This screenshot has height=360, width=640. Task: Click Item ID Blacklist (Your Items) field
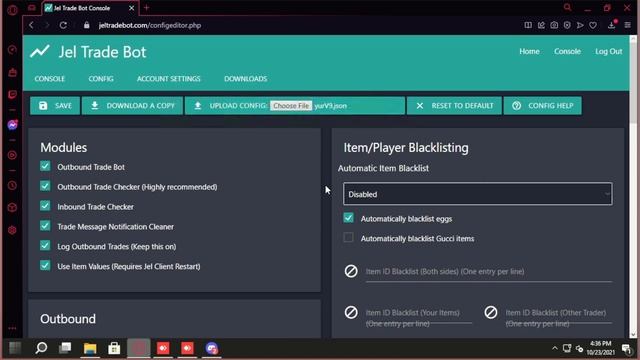point(419,318)
